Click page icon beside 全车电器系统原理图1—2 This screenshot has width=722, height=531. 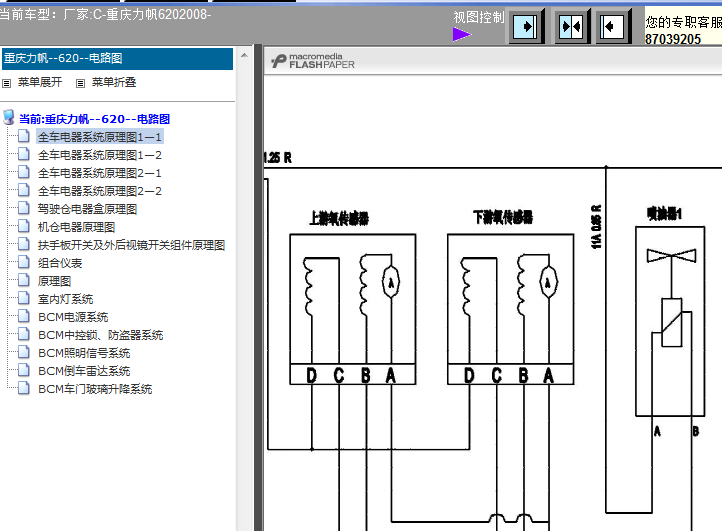(x=24, y=154)
